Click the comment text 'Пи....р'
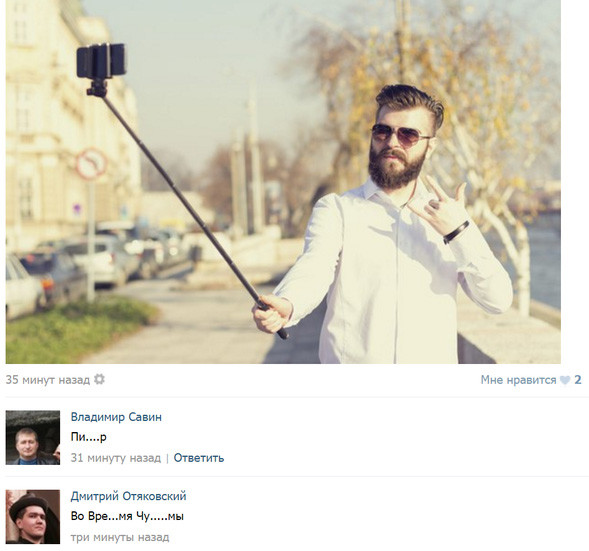 (x=89, y=437)
